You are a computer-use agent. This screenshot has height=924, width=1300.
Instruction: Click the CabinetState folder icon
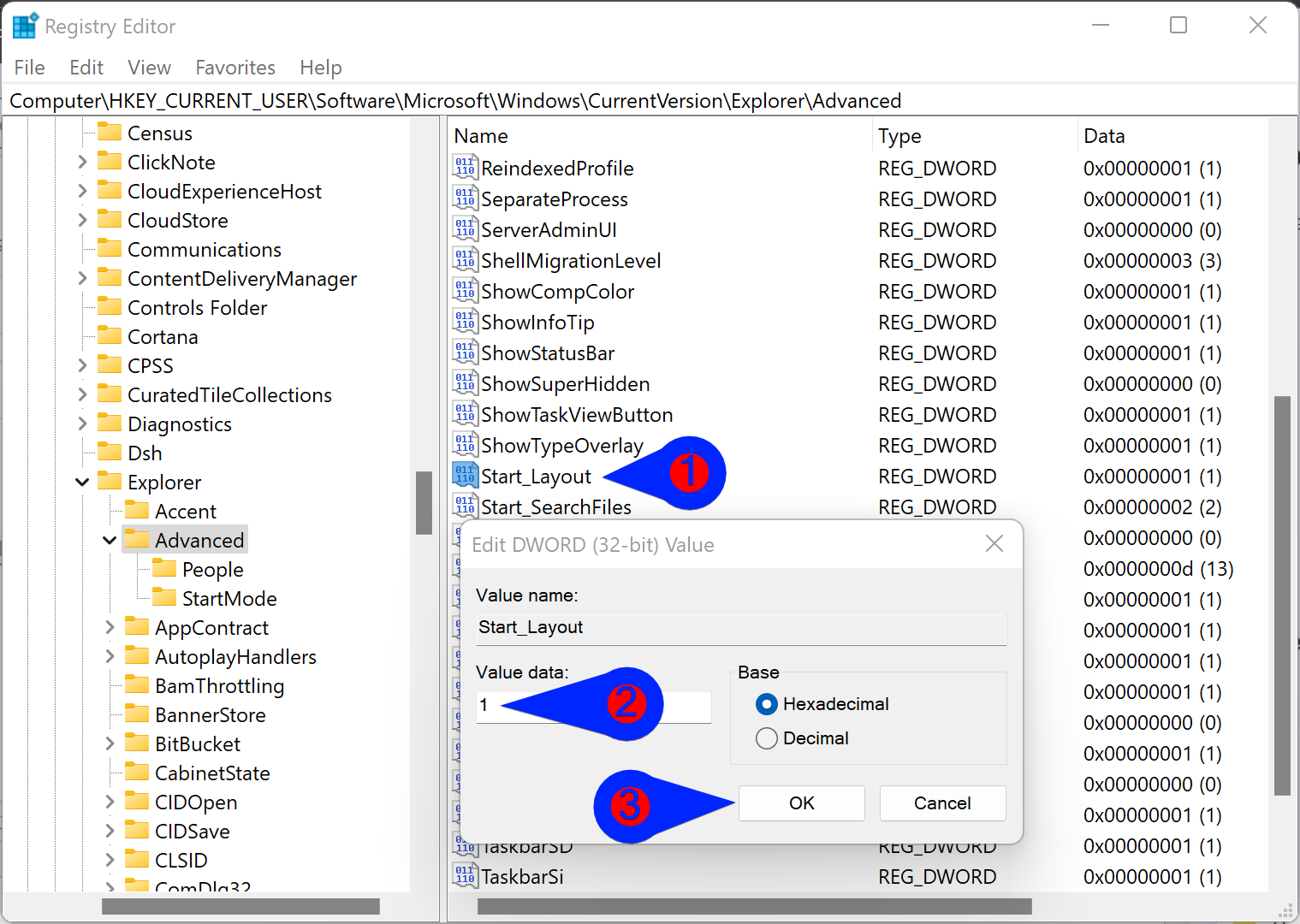coord(137,772)
